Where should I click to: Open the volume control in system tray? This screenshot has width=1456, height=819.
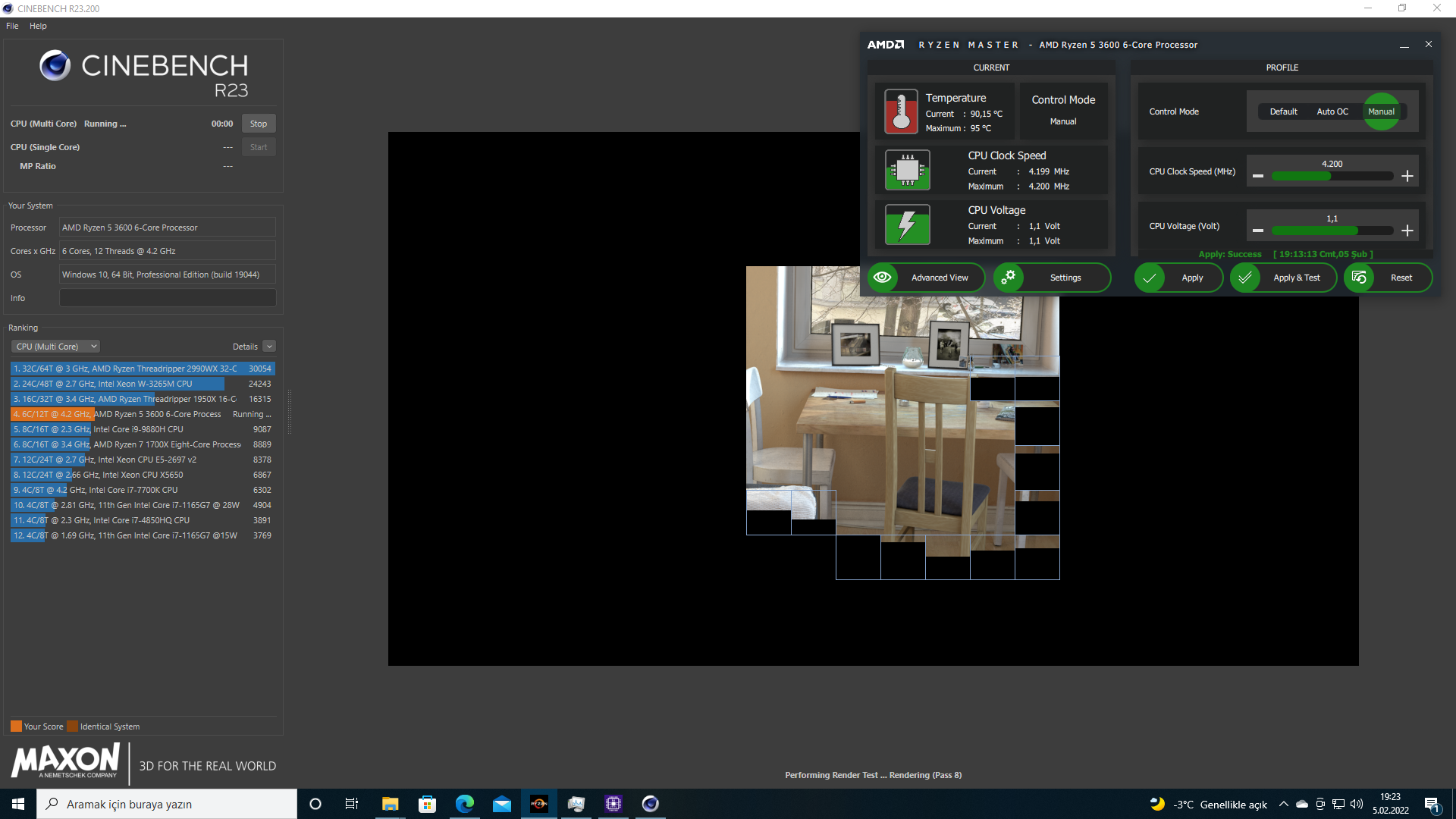[x=1357, y=804]
